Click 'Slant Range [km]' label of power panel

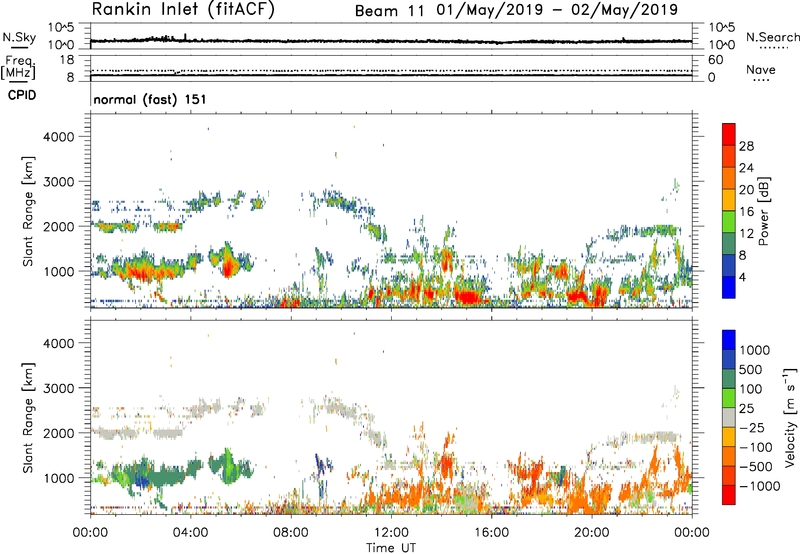click(x=28, y=211)
